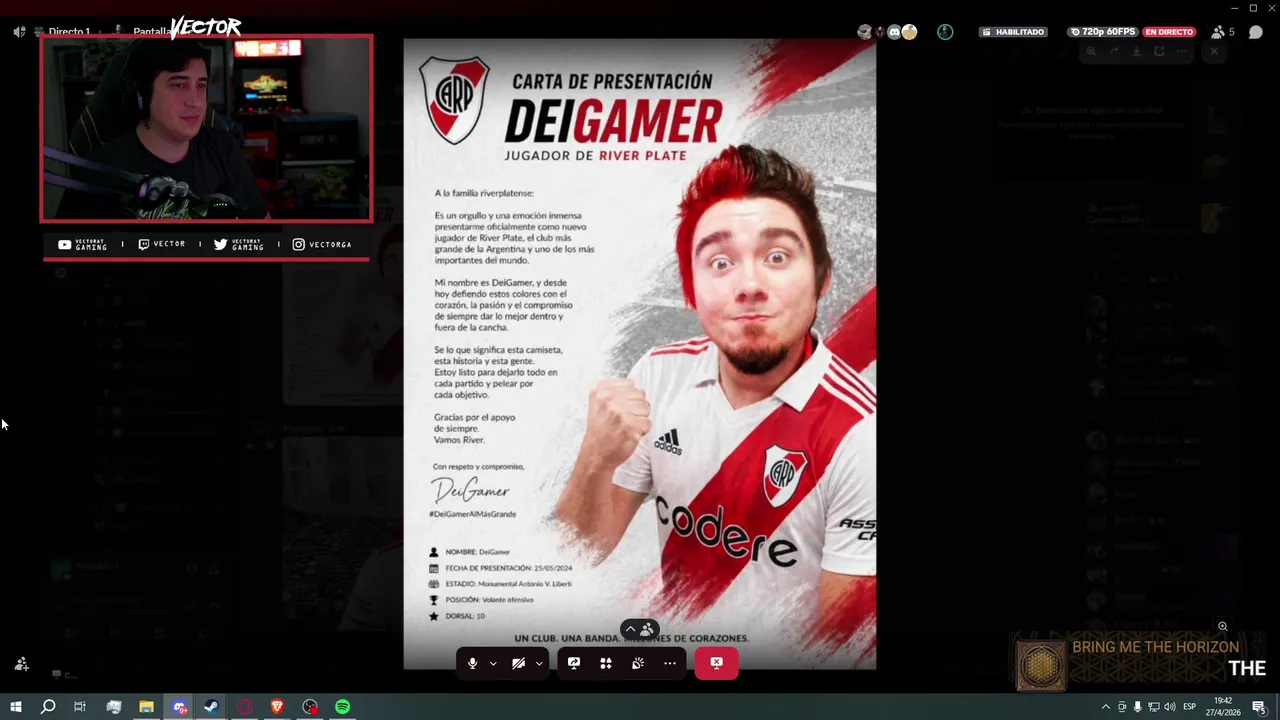Open the Windows notification center icon
Viewport: 1280px width, 720px height.
pyautogui.click(x=1259, y=707)
